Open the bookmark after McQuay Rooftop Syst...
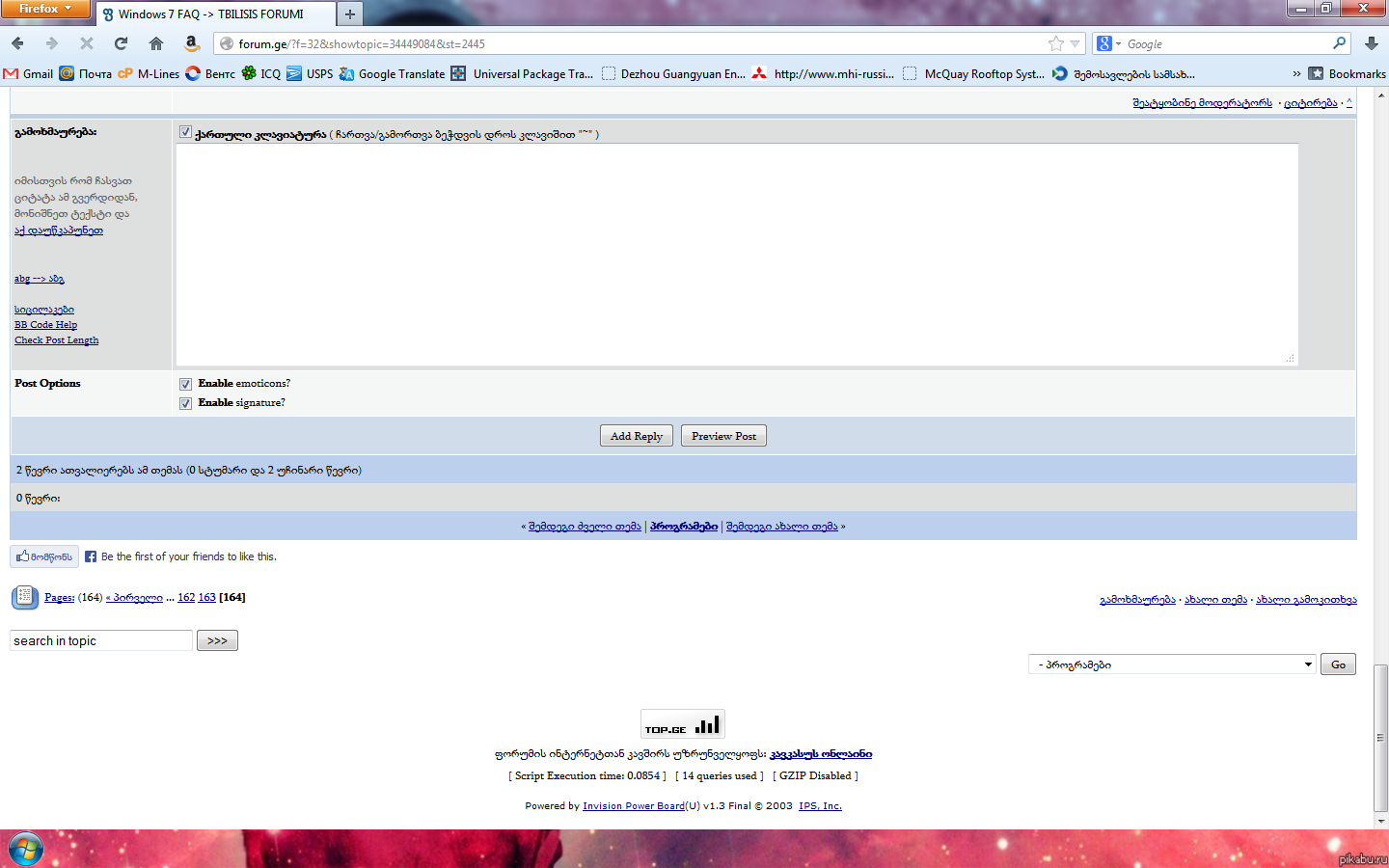Screen dimensions: 1389x868 pyautogui.click(x=1124, y=73)
